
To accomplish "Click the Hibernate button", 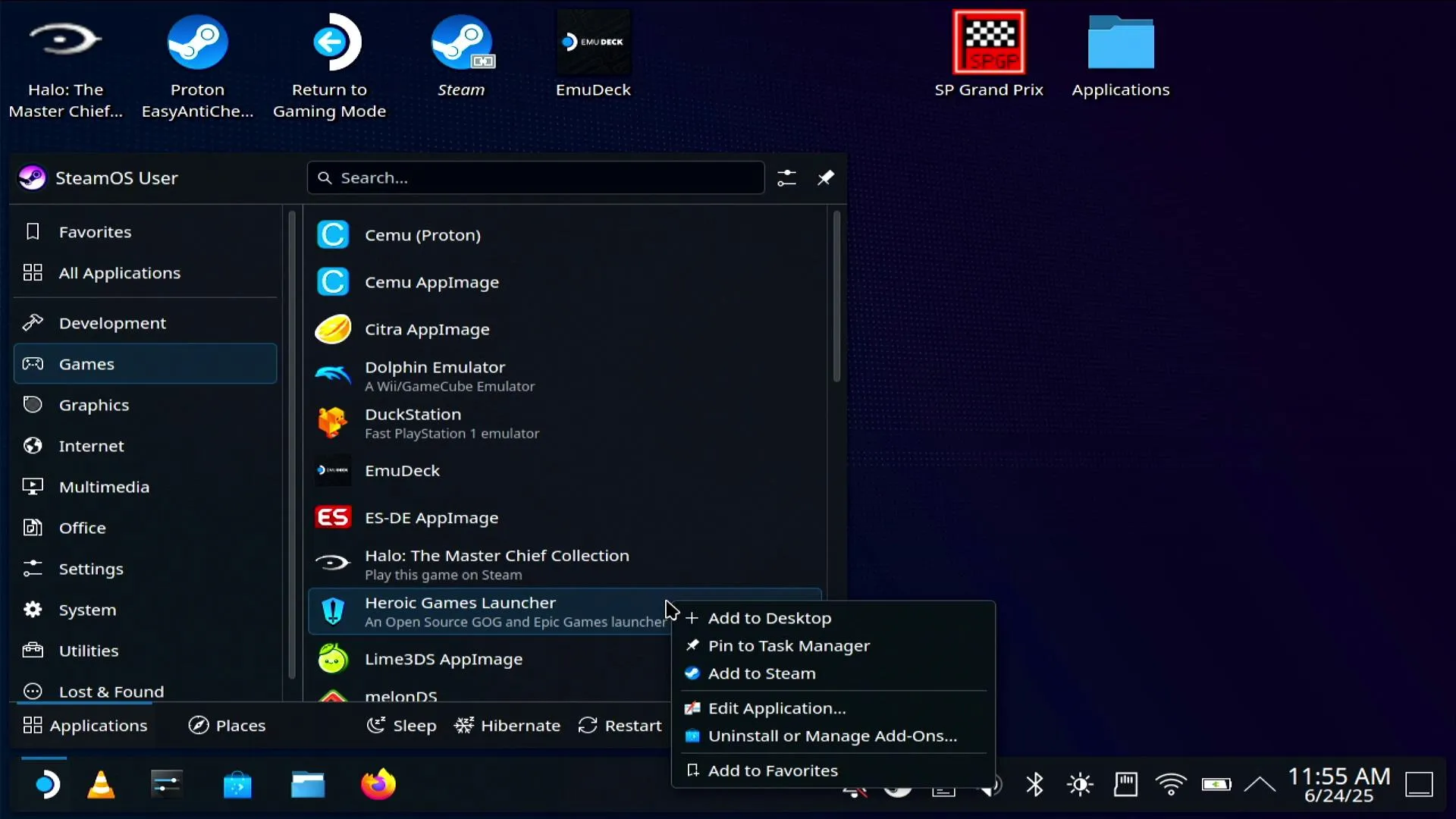I will (x=507, y=726).
